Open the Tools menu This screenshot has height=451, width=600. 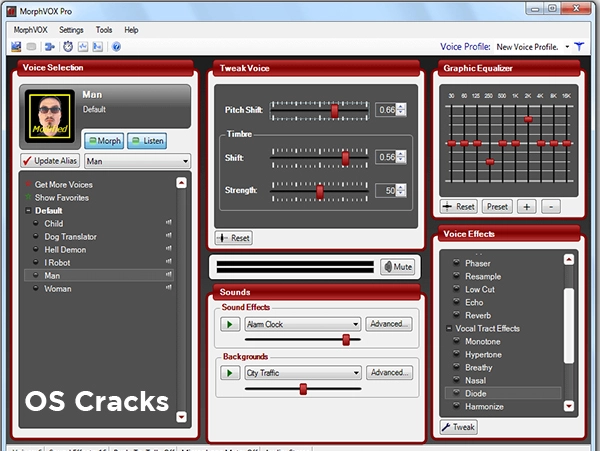click(104, 30)
